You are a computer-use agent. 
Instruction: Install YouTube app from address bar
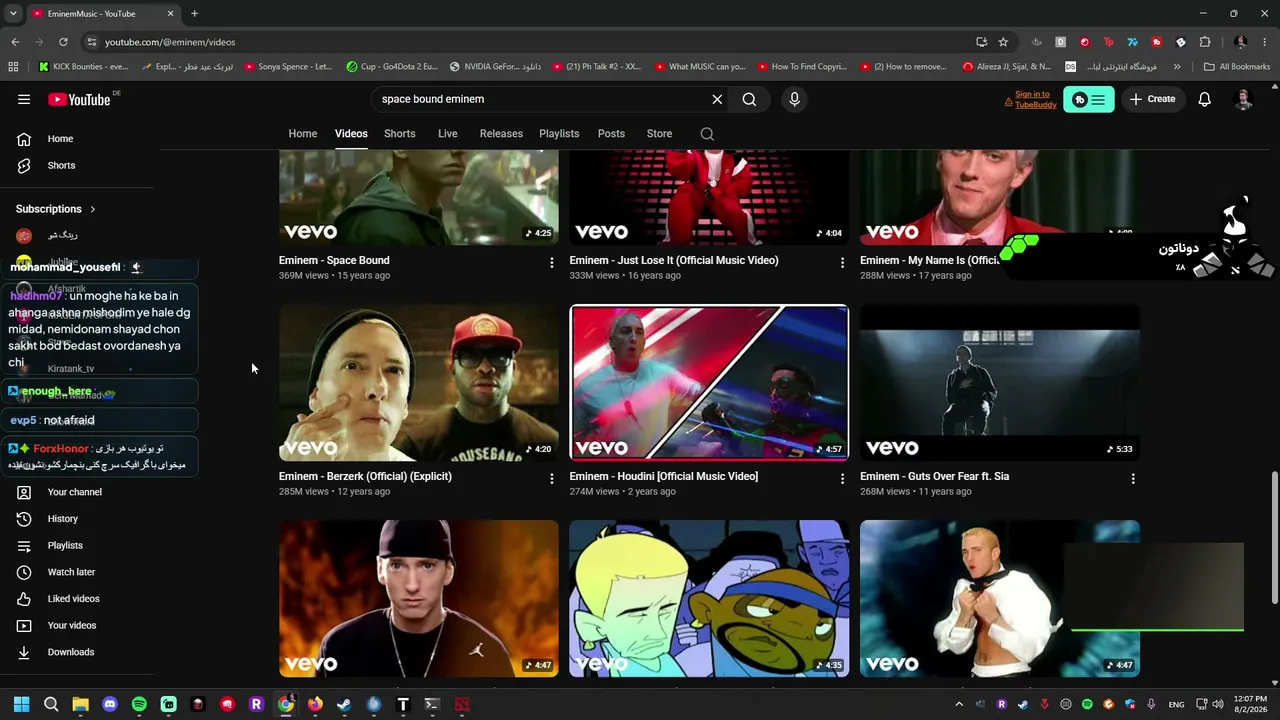coord(981,42)
